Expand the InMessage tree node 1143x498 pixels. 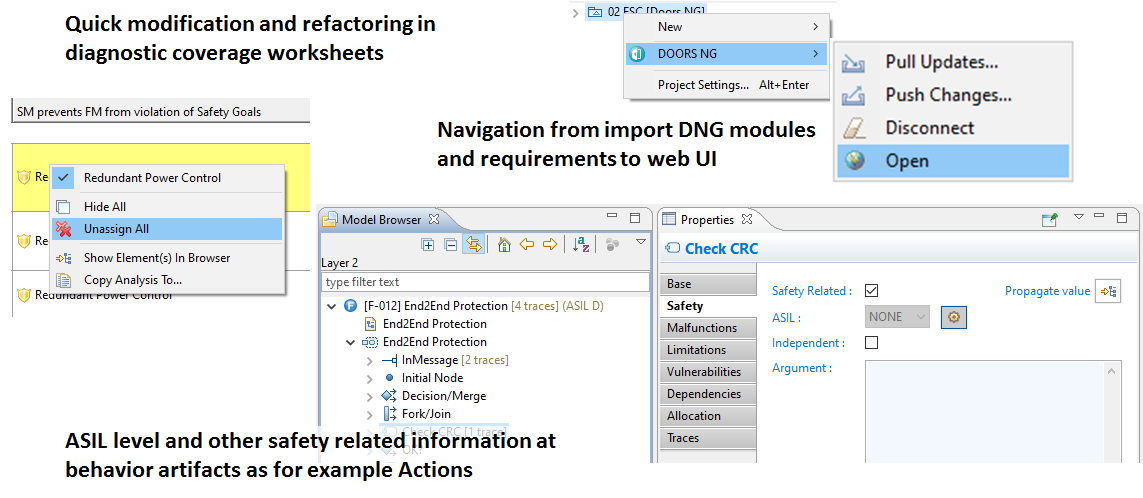pyautogui.click(x=369, y=360)
